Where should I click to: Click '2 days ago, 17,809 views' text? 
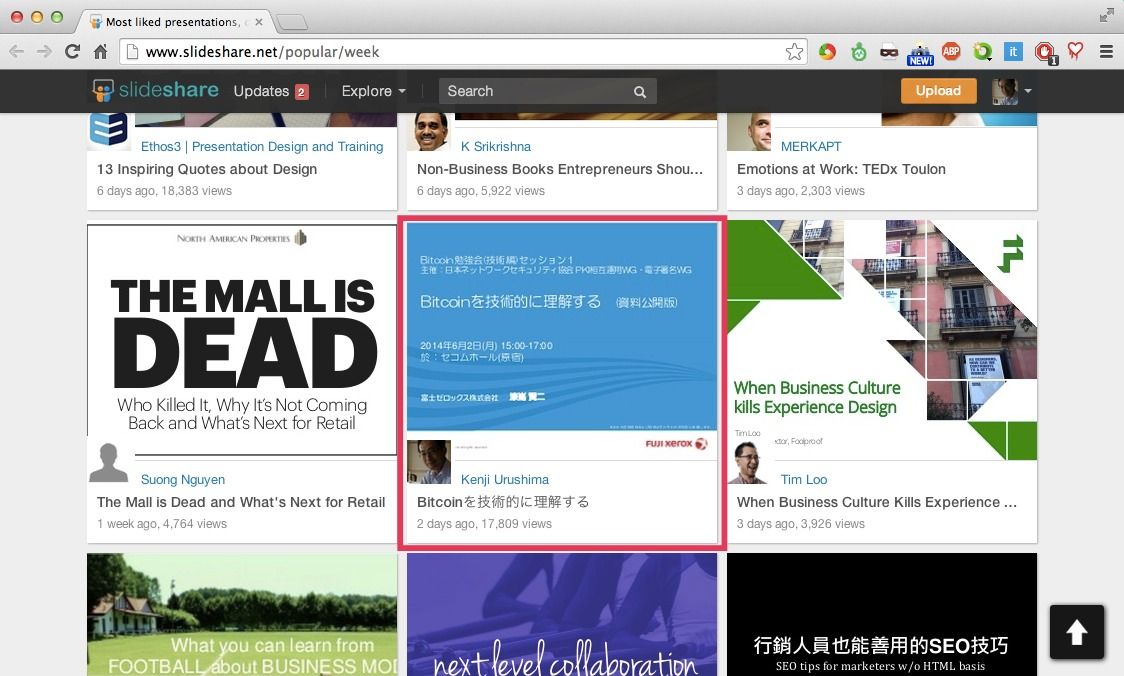pos(485,524)
